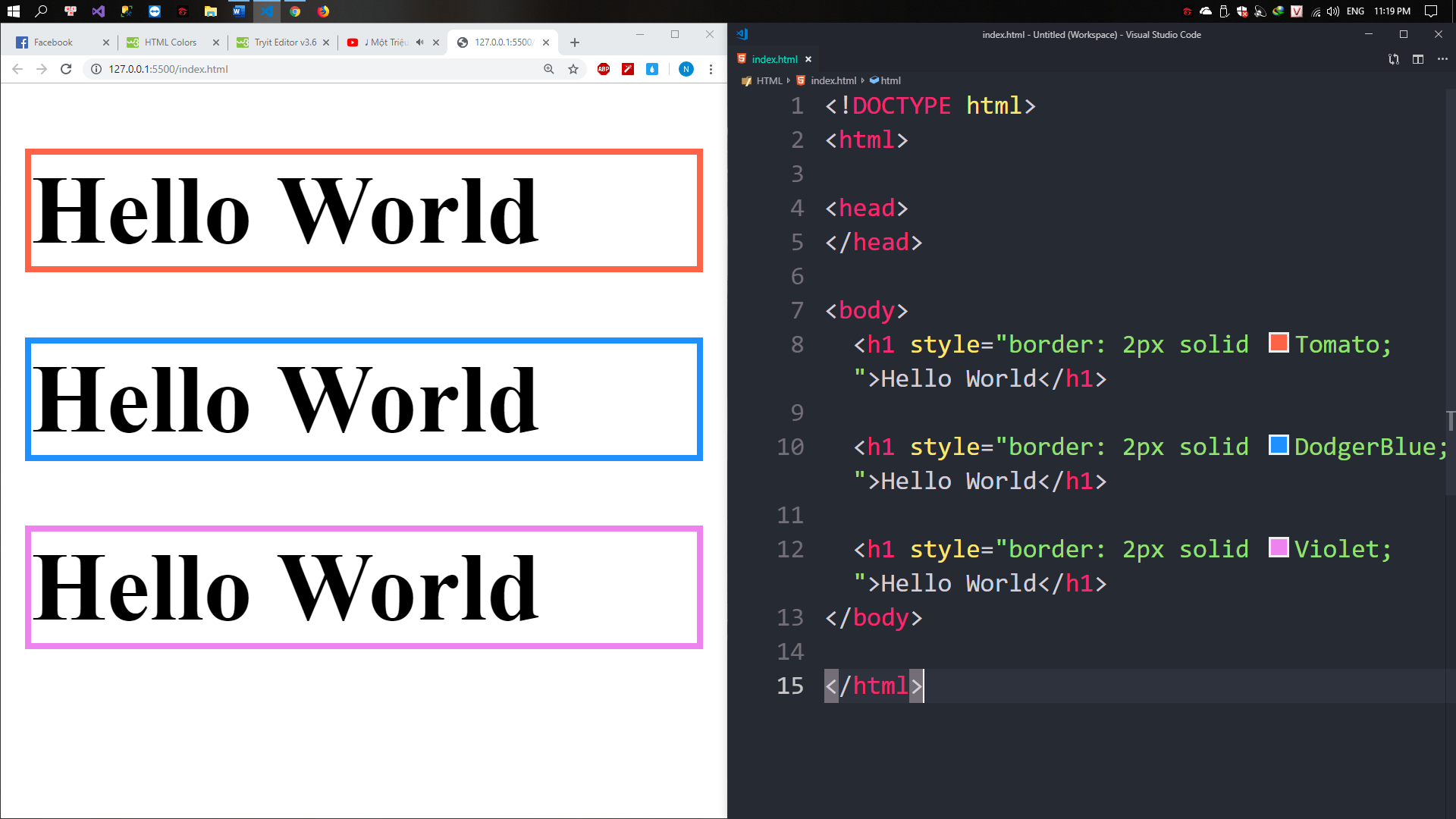Click the AdBlock Plus extension icon
The image size is (1456, 819).
(x=604, y=69)
